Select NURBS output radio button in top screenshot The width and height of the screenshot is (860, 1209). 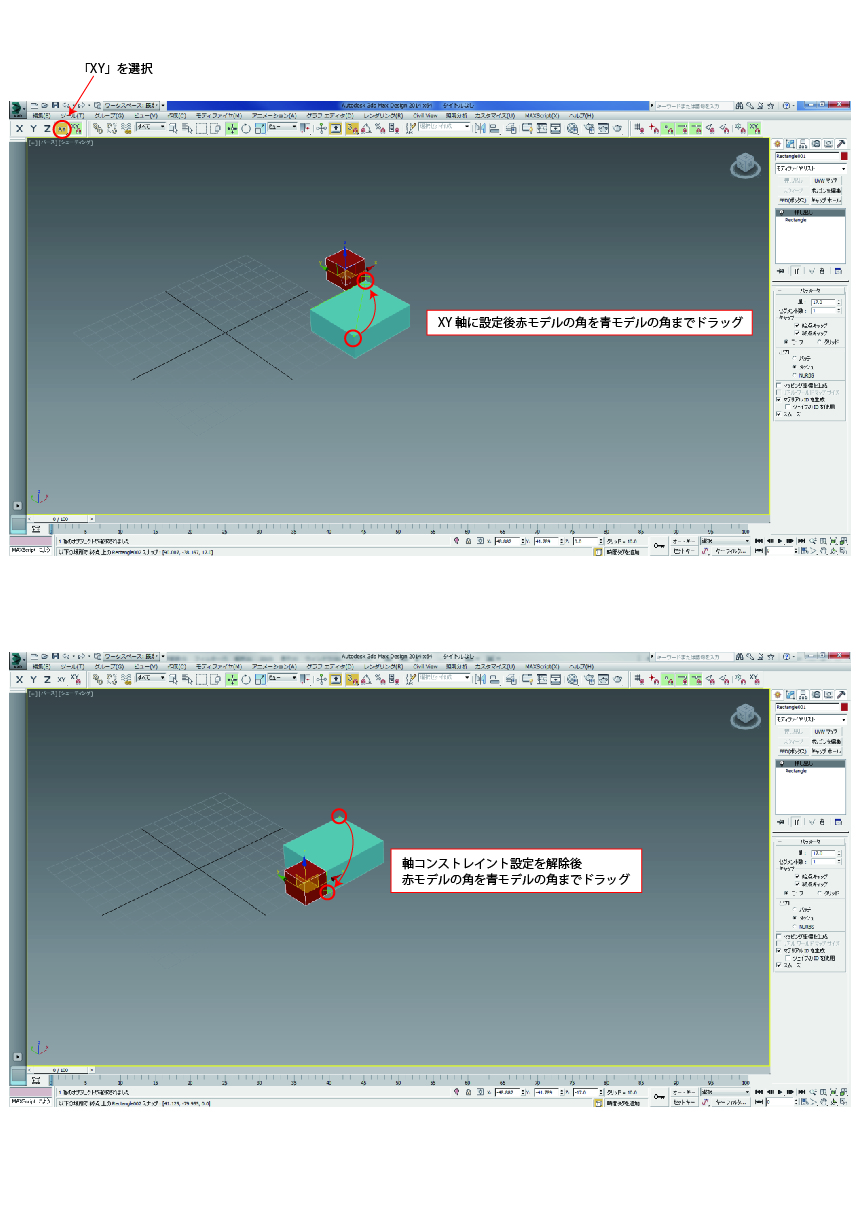(x=794, y=375)
